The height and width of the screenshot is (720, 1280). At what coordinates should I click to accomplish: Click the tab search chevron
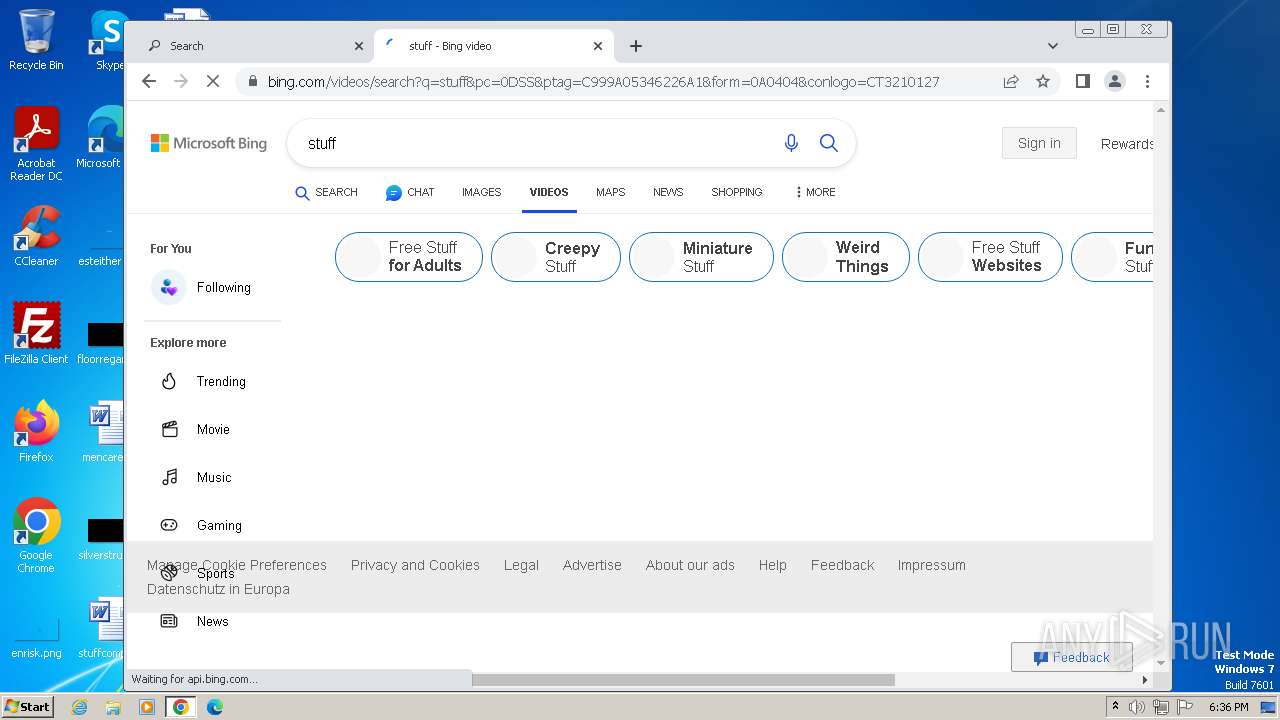click(1052, 46)
